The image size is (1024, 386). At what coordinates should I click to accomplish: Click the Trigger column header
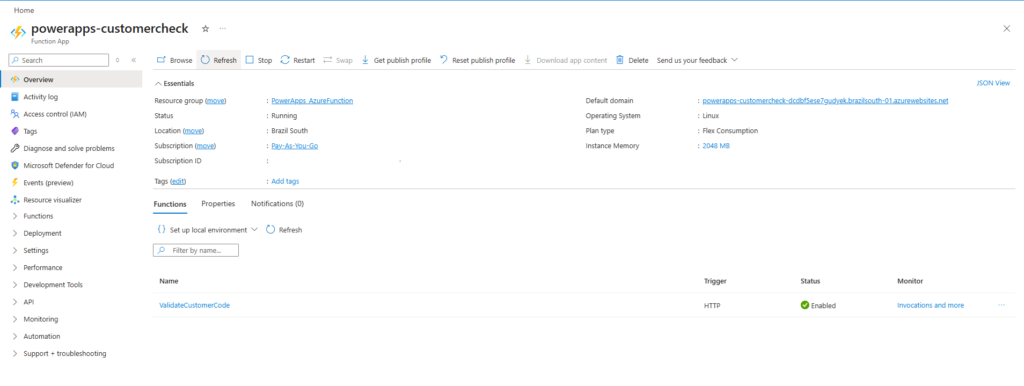pos(715,281)
